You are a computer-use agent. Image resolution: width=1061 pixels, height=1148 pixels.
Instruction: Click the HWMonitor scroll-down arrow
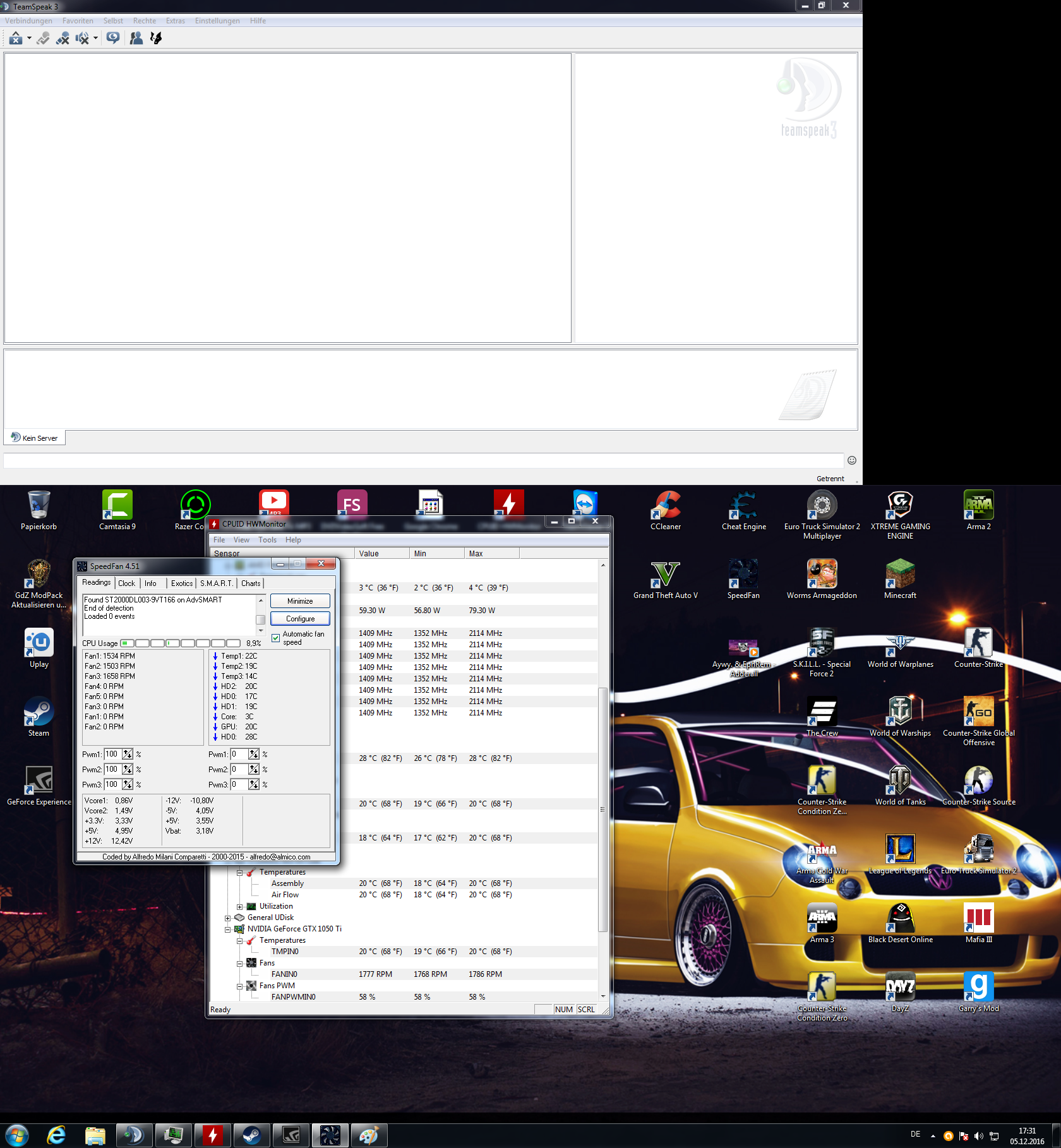602,996
